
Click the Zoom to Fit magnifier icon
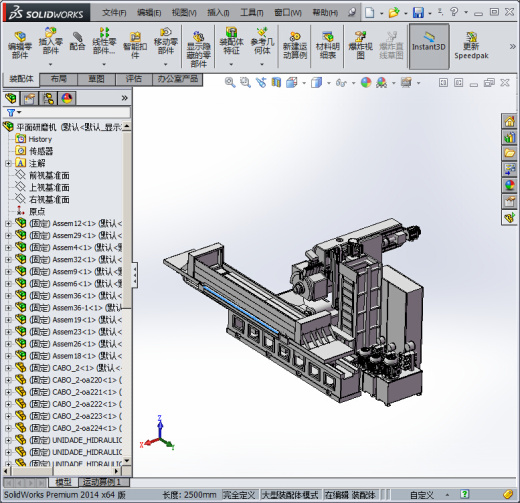click(x=230, y=82)
